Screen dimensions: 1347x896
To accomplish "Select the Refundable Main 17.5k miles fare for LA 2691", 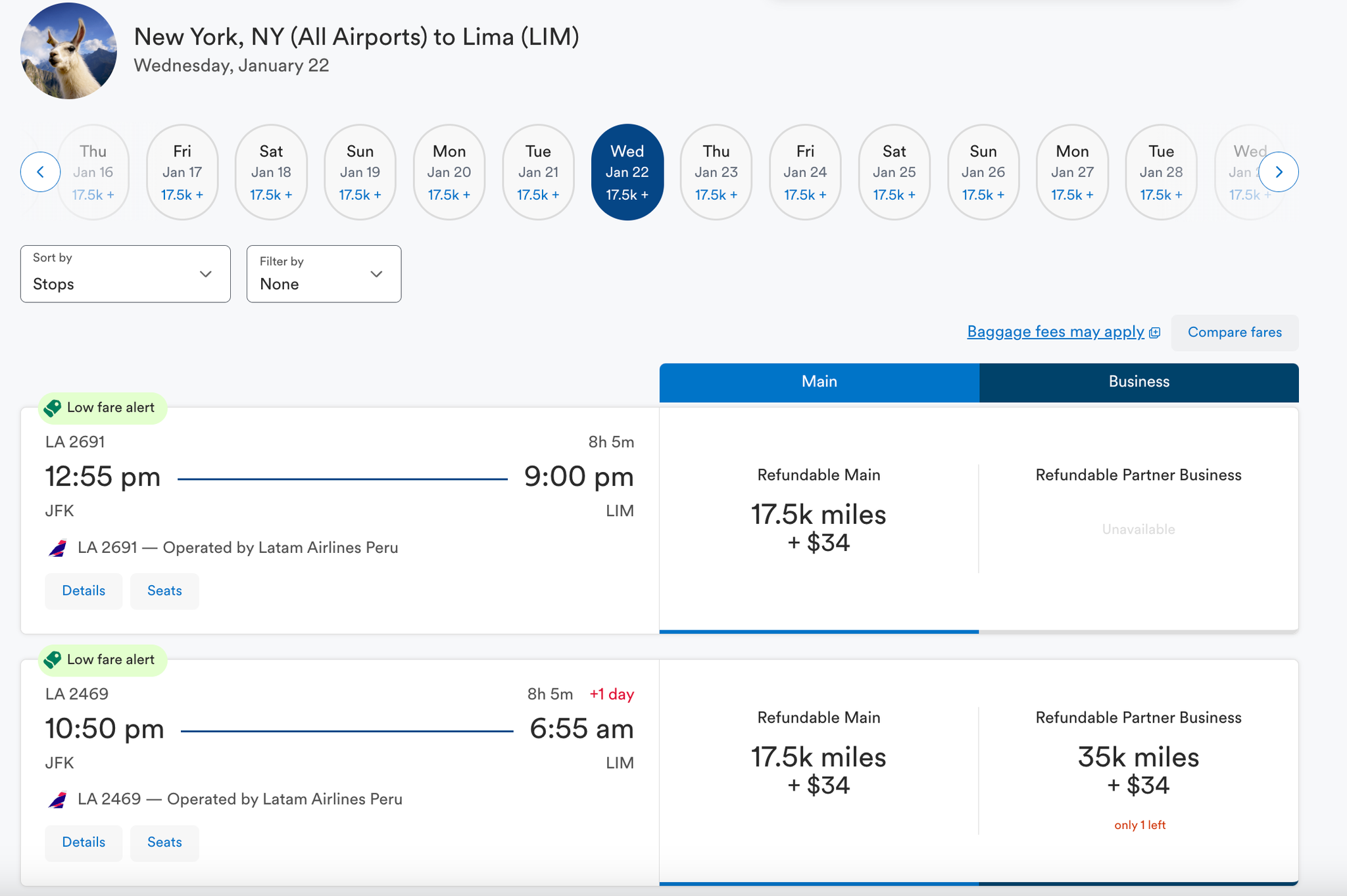I will pyautogui.click(x=819, y=519).
